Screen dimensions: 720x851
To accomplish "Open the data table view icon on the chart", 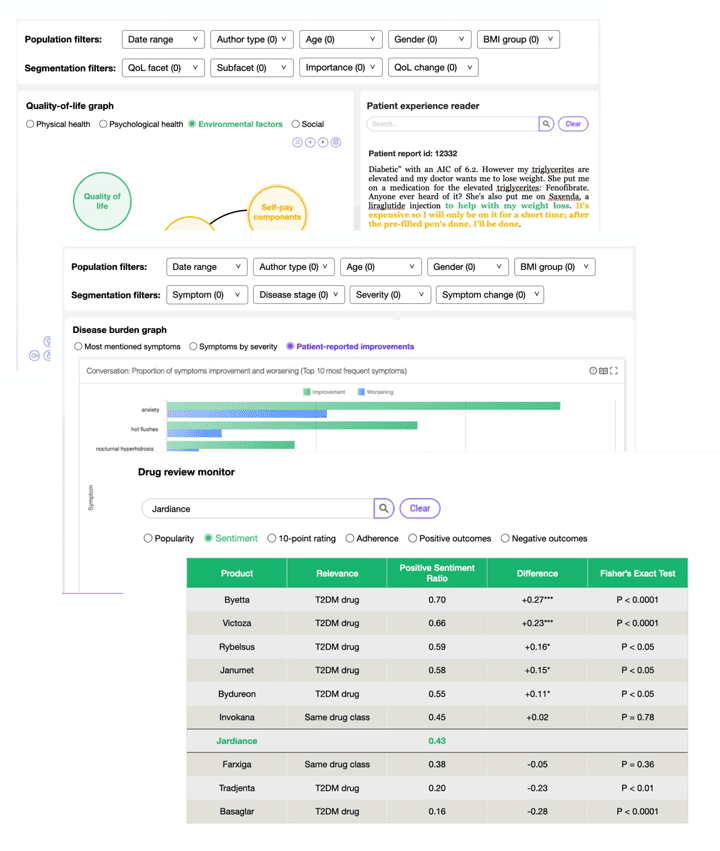I will 603,371.
